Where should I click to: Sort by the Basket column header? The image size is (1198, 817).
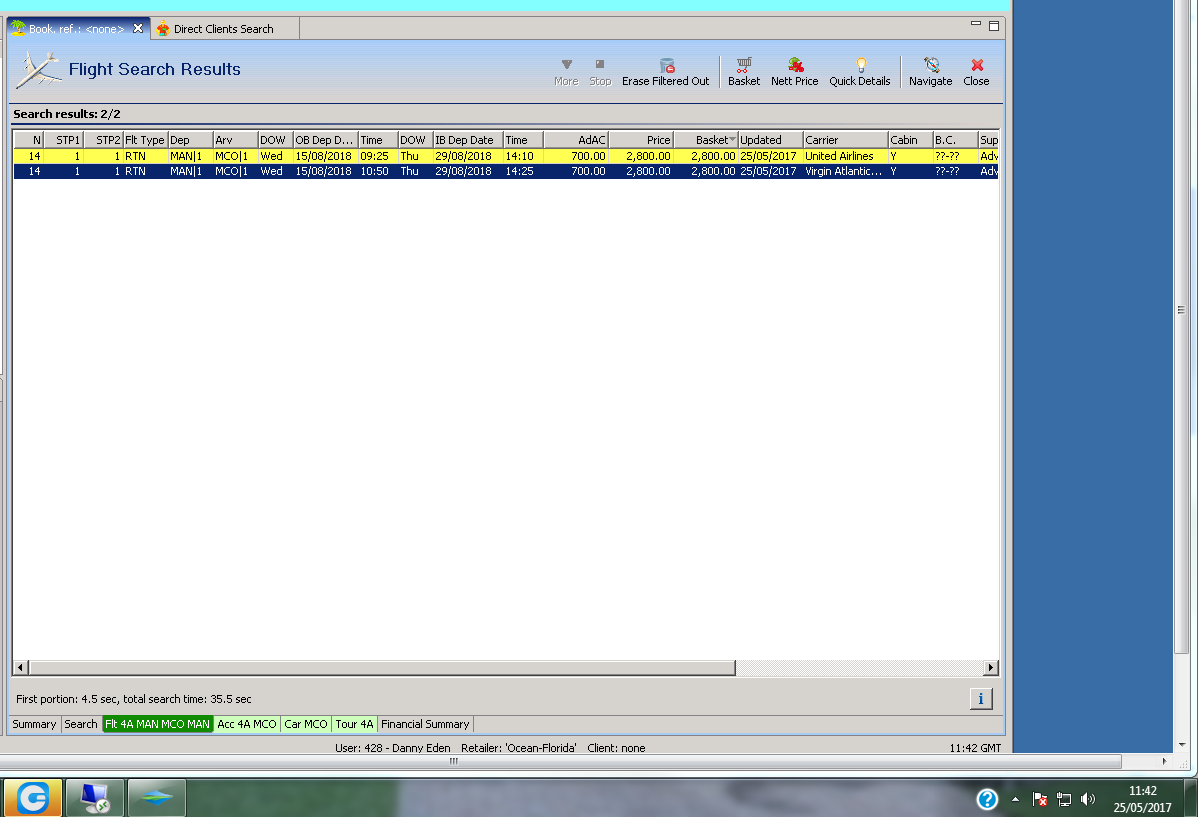(x=705, y=140)
